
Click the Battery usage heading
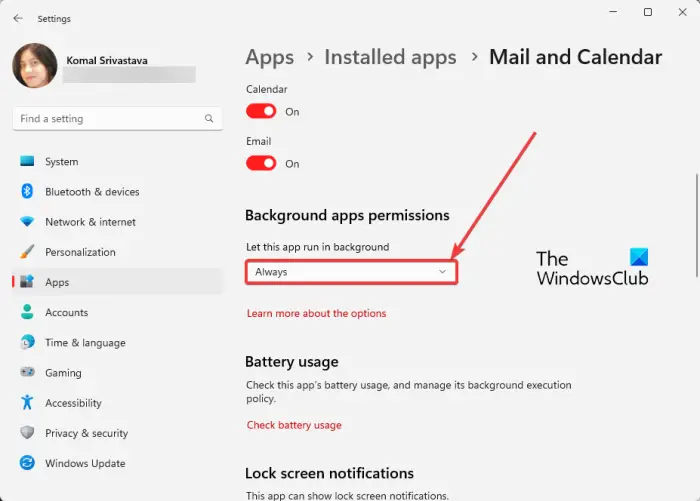(x=292, y=361)
